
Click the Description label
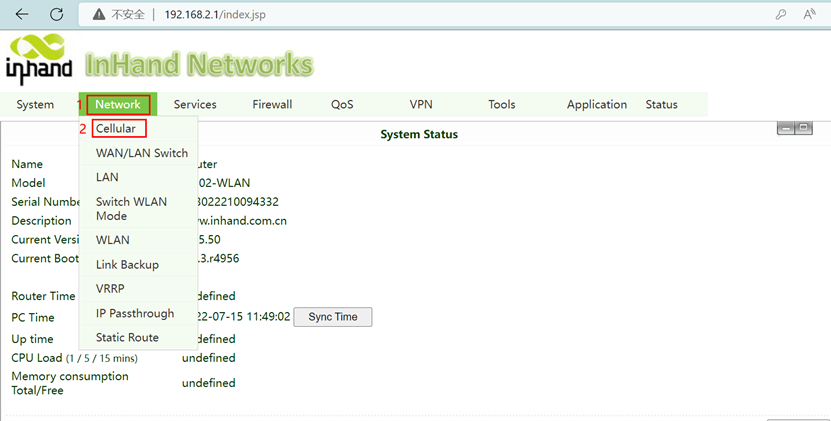pos(41,221)
